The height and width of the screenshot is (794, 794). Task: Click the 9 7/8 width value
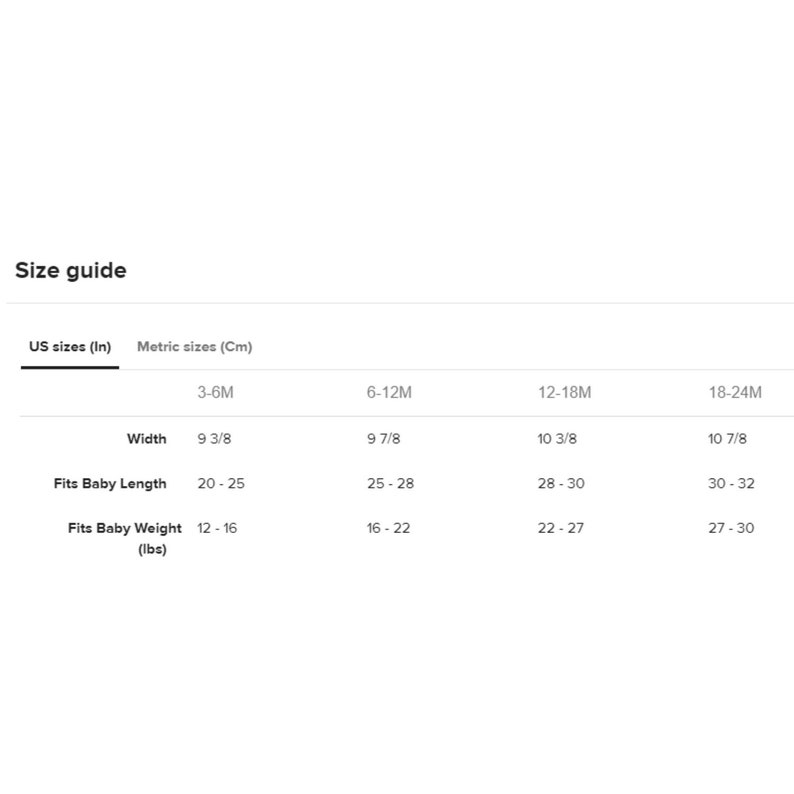point(384,439)
